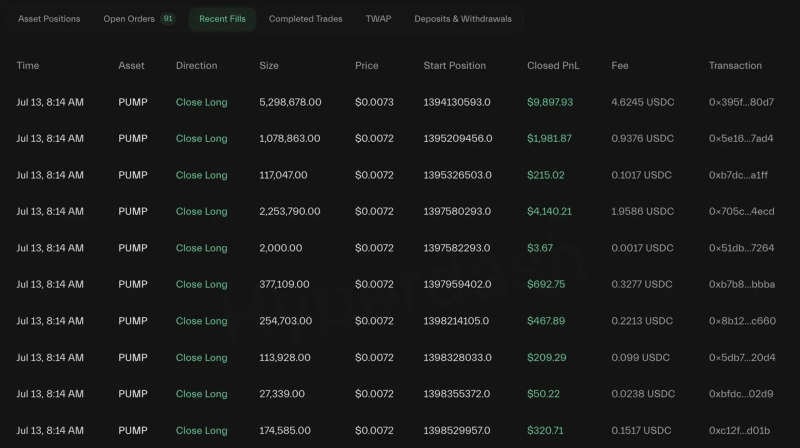Go to the Completed Trades tab
The image size is (800, 448).
305,19
